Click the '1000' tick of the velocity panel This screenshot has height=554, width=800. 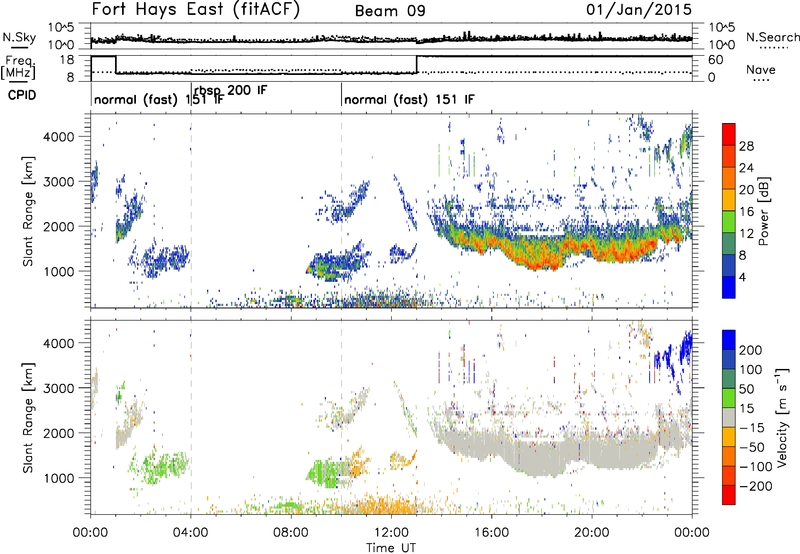click(x=59, y=478)
